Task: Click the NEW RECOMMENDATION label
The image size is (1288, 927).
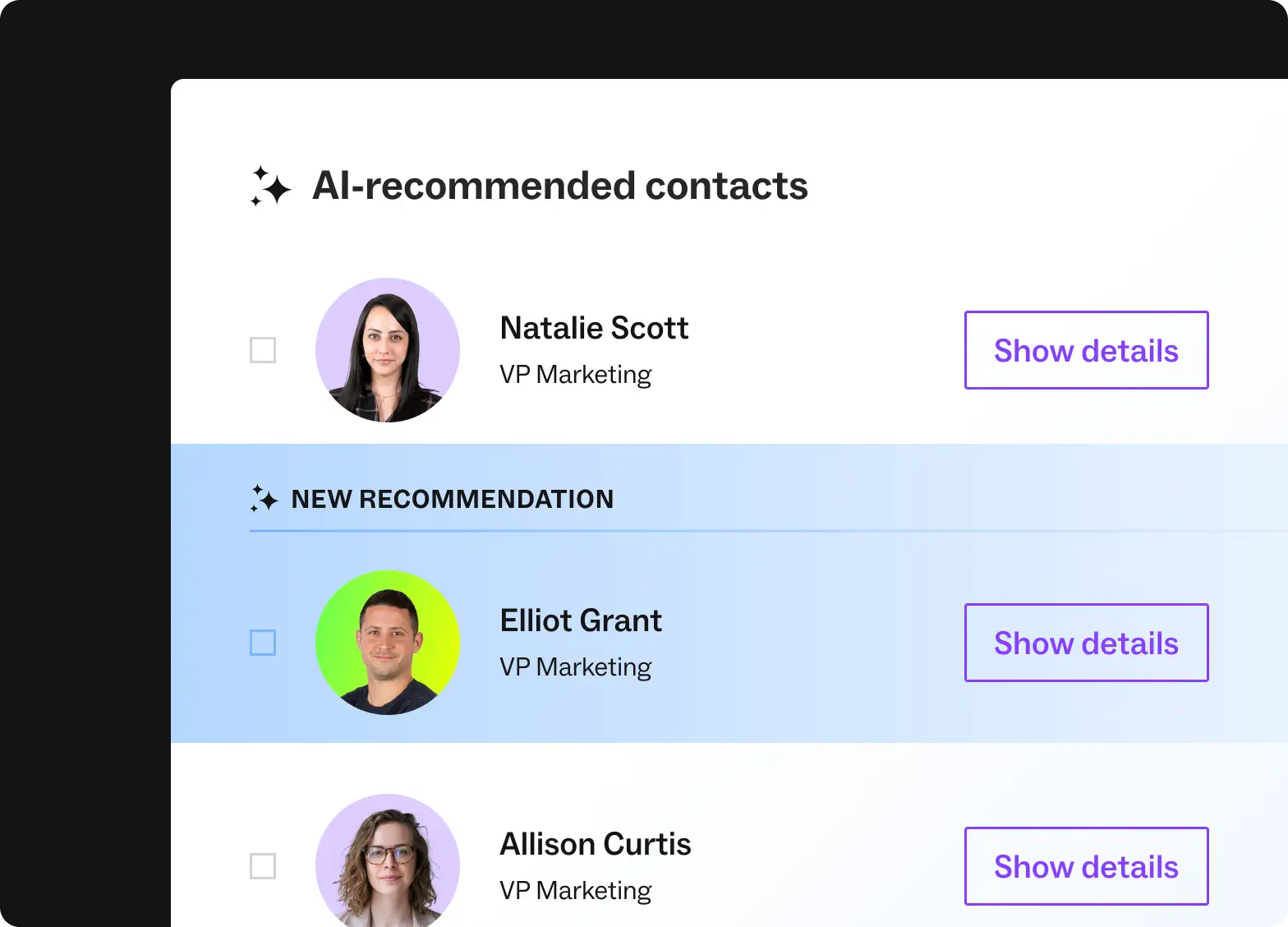Action: tap(453, 499)
